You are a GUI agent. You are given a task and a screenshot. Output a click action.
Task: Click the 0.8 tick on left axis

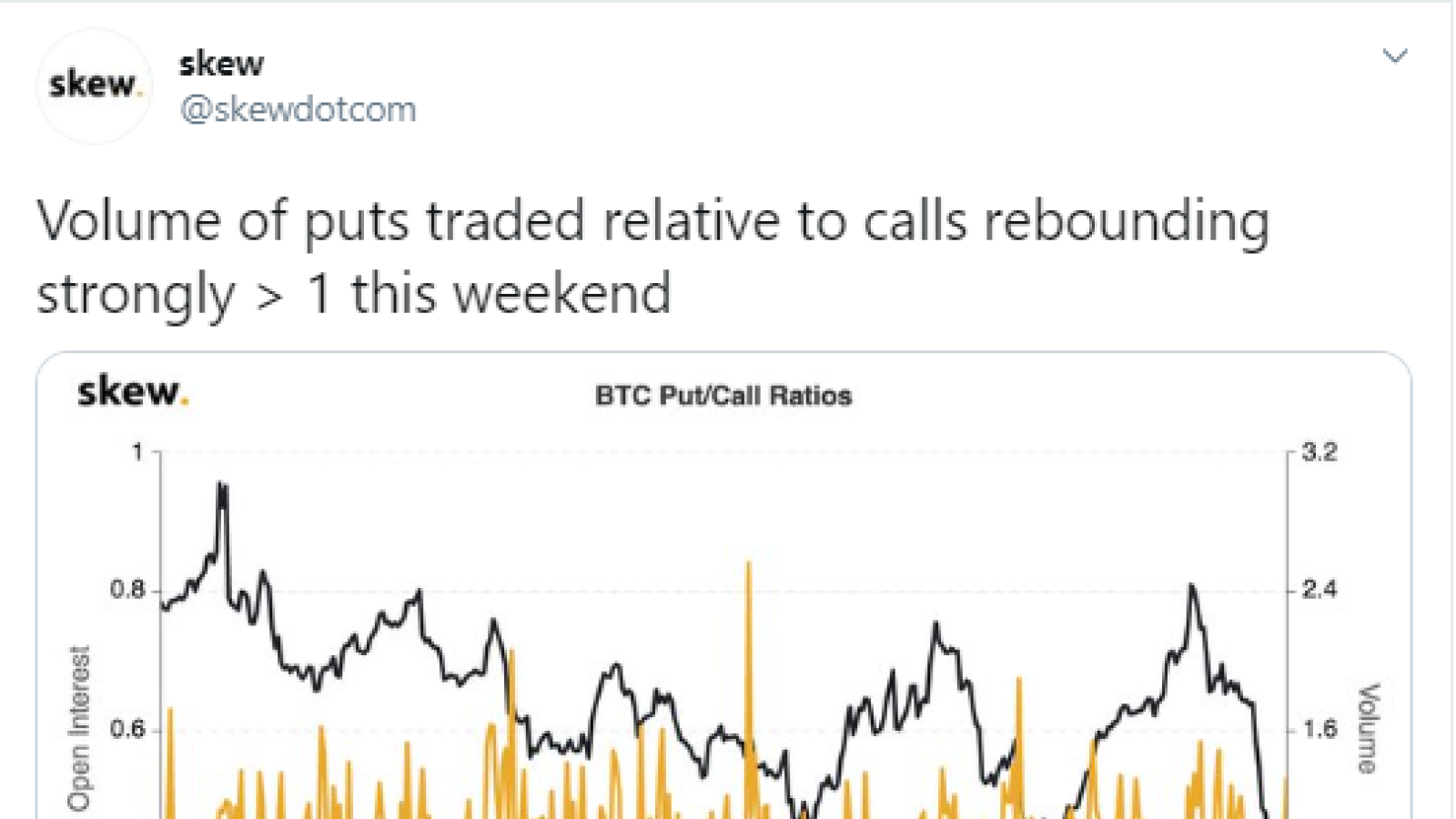(127, 590)
